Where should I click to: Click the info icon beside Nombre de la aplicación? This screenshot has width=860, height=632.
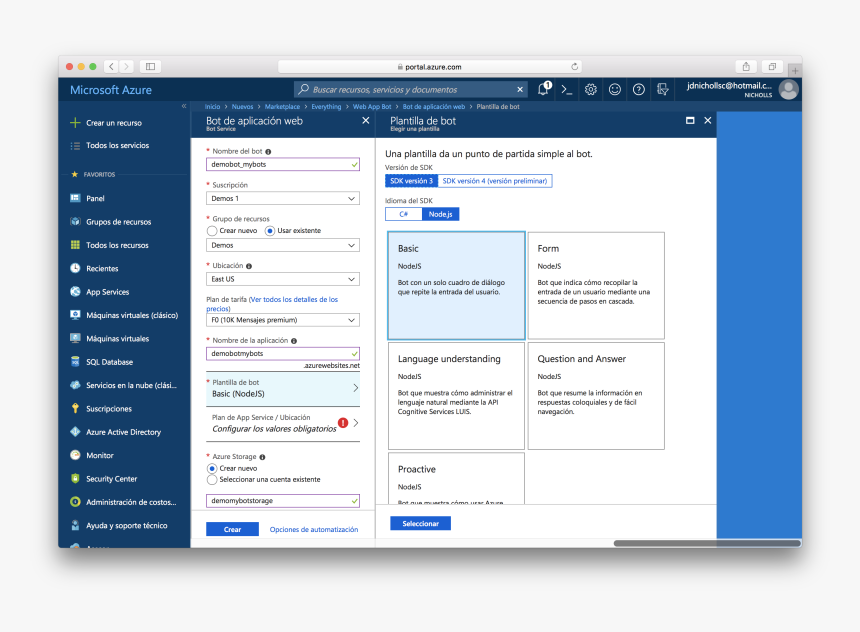pyautogui.click(x=294, y=341)
